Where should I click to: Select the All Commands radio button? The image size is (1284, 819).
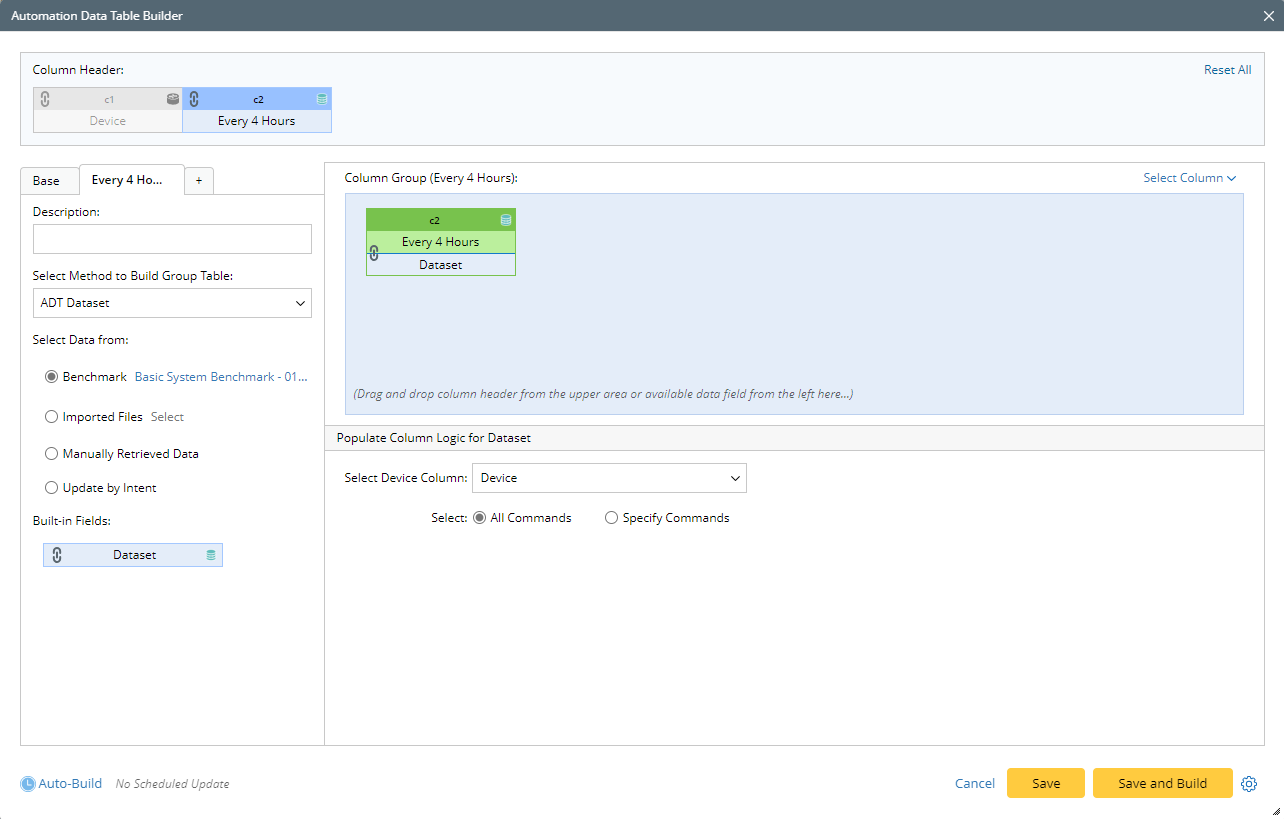click(479, 518)
